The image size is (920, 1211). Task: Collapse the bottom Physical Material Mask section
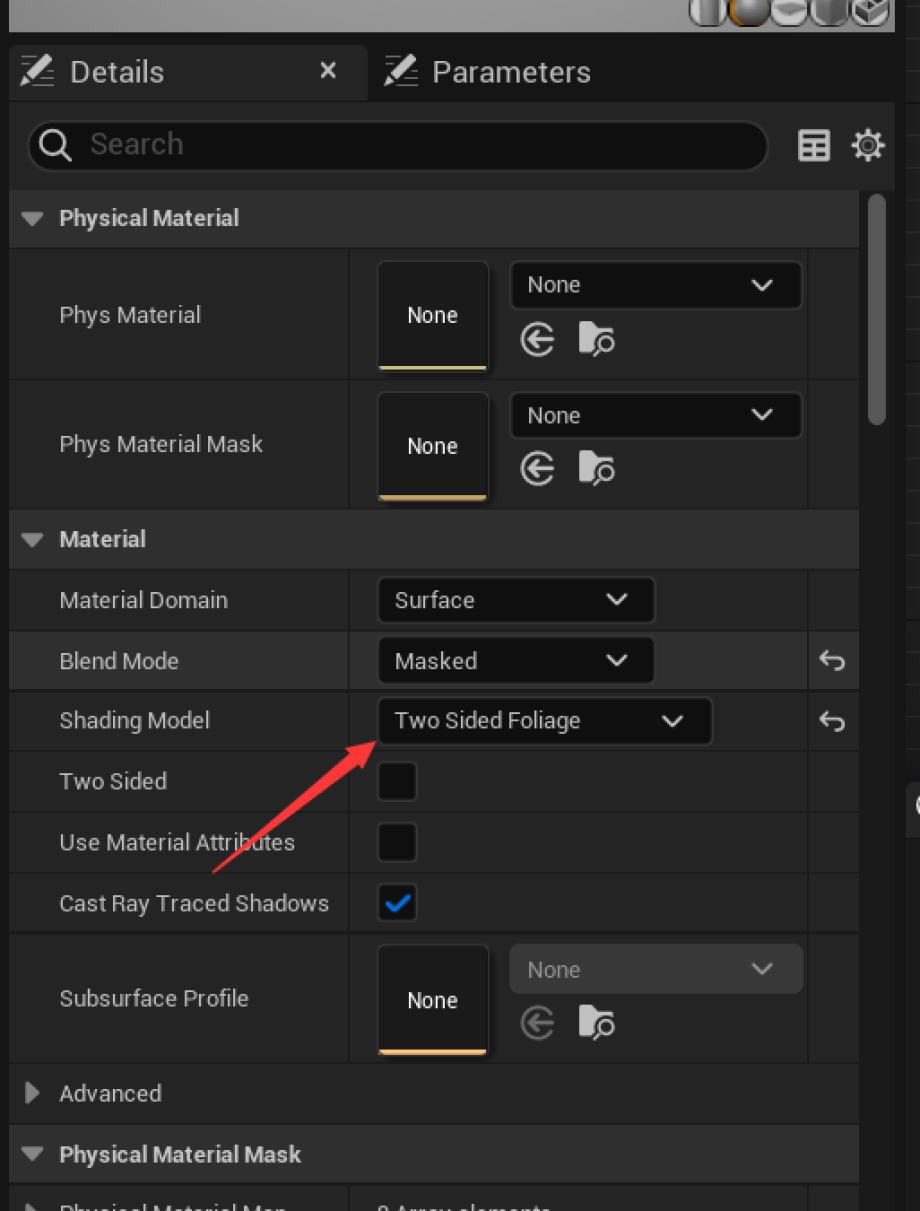click(33, 1154)
